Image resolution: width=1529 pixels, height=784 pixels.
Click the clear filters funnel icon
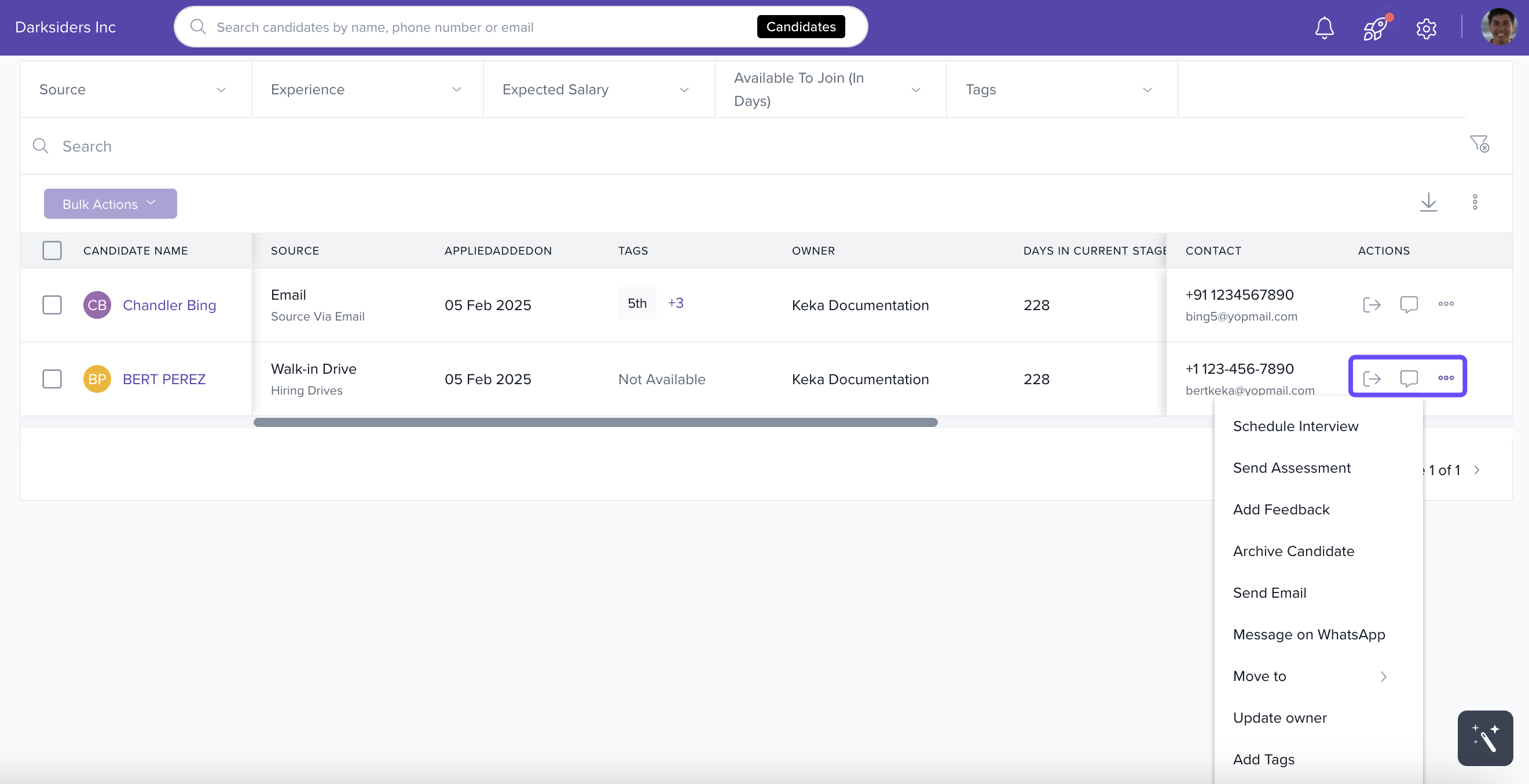click(x=1479, y=144)
